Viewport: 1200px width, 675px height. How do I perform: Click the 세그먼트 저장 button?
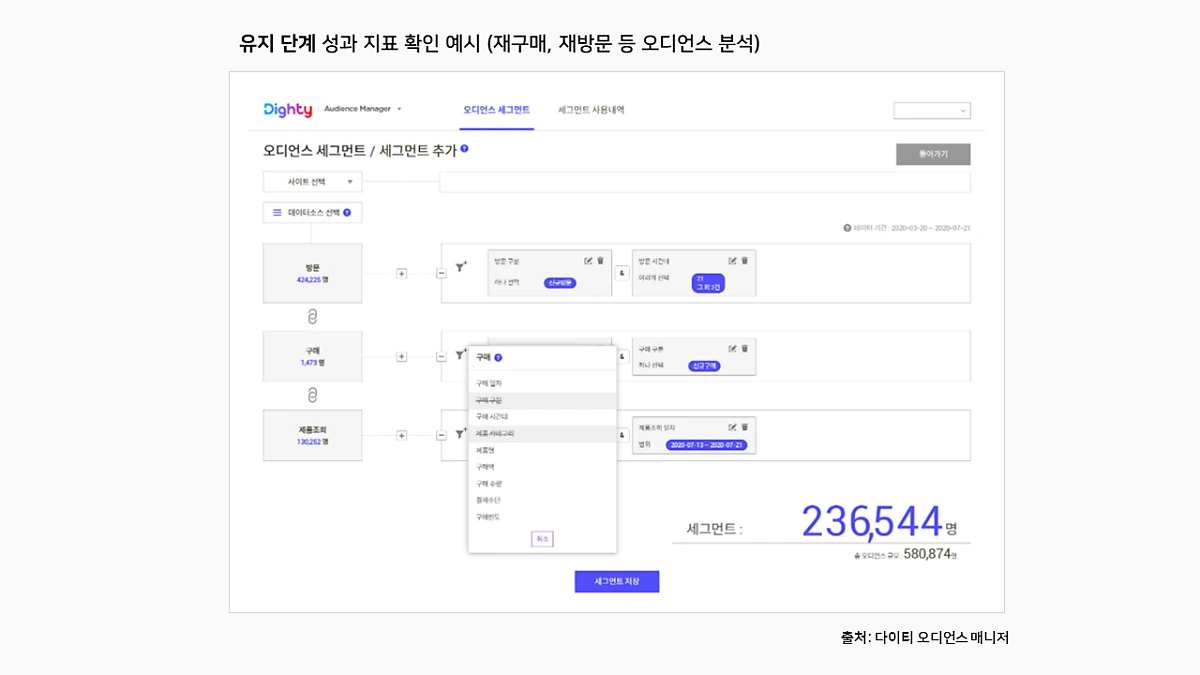pos(617,581)
